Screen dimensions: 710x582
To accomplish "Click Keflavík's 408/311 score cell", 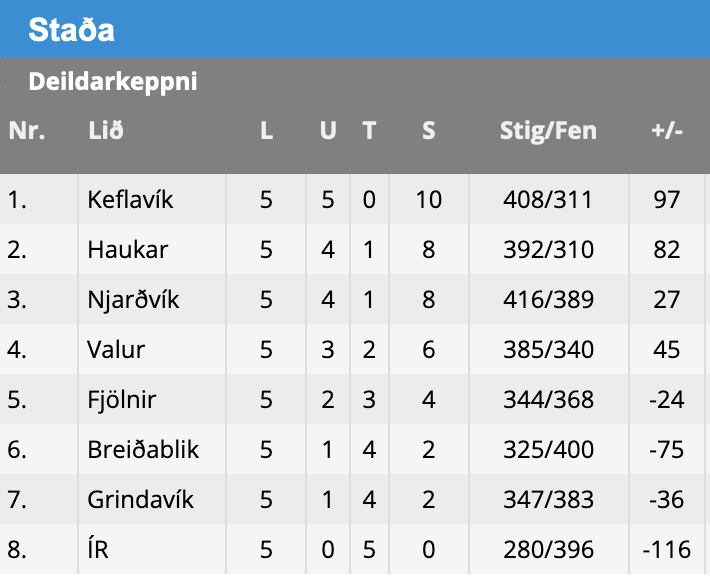I will [x=548, y=199].
